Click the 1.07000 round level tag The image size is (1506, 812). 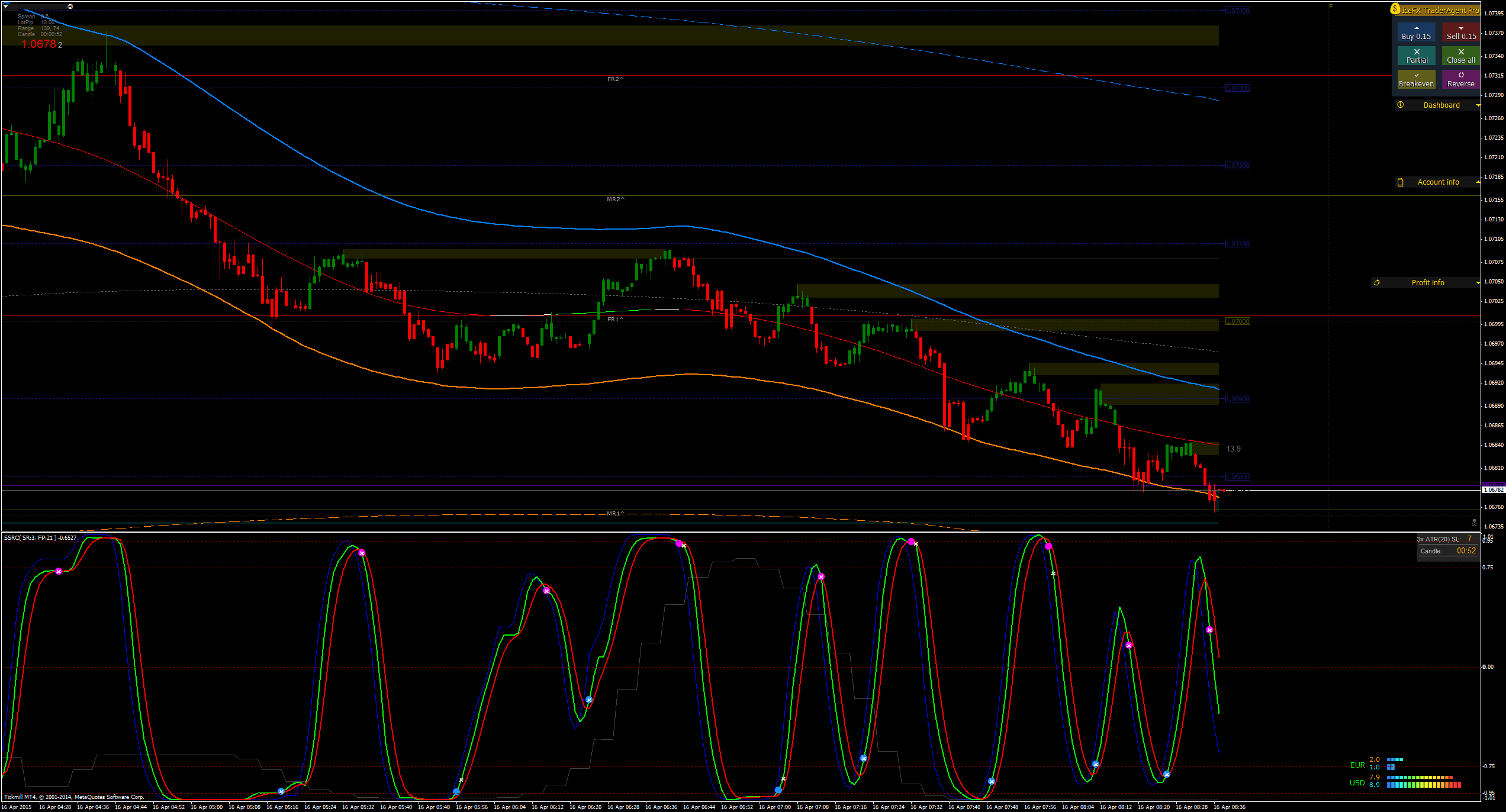(x=1238, y=321)
